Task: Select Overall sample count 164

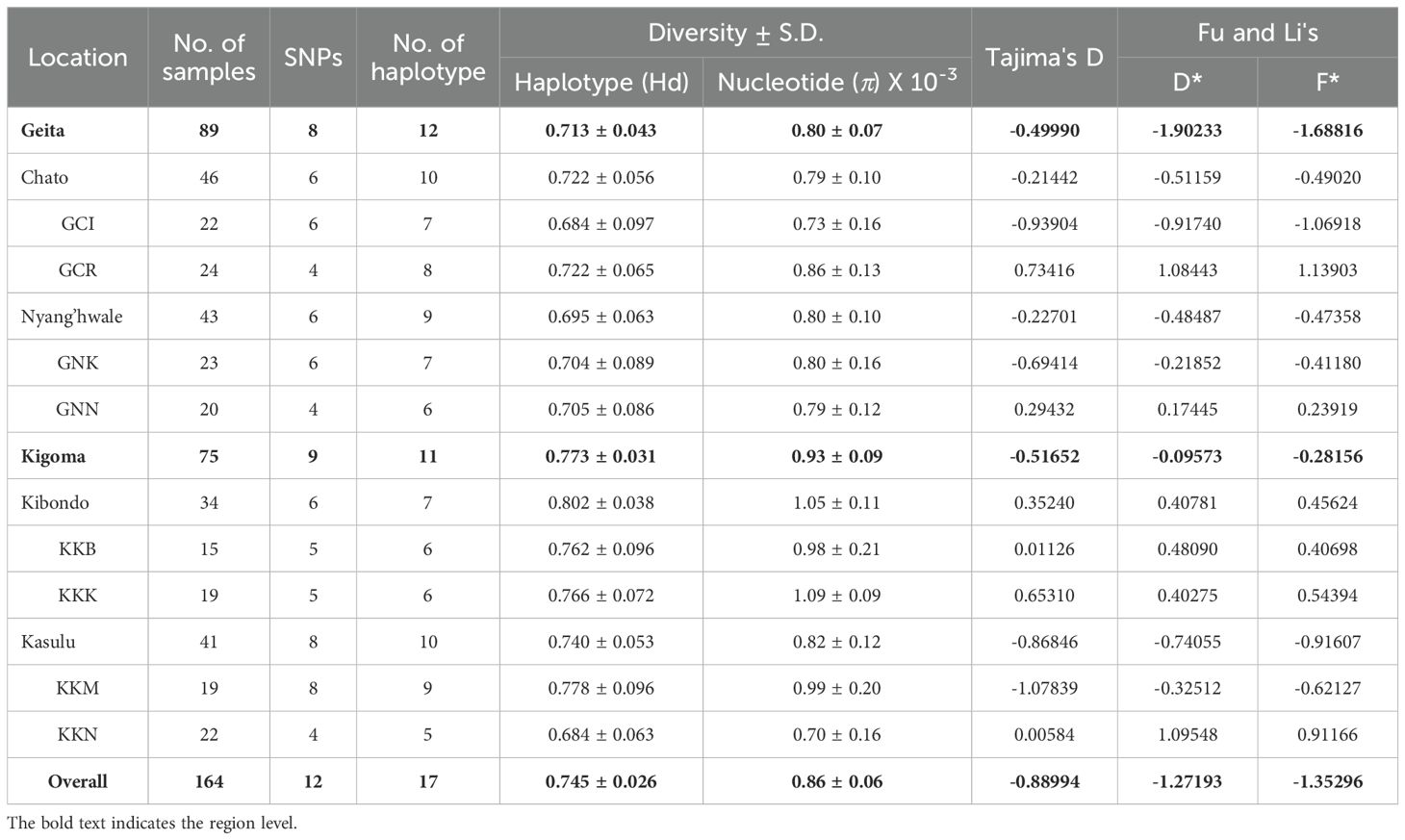Action: pyautogui.click(x=209, y=781)
